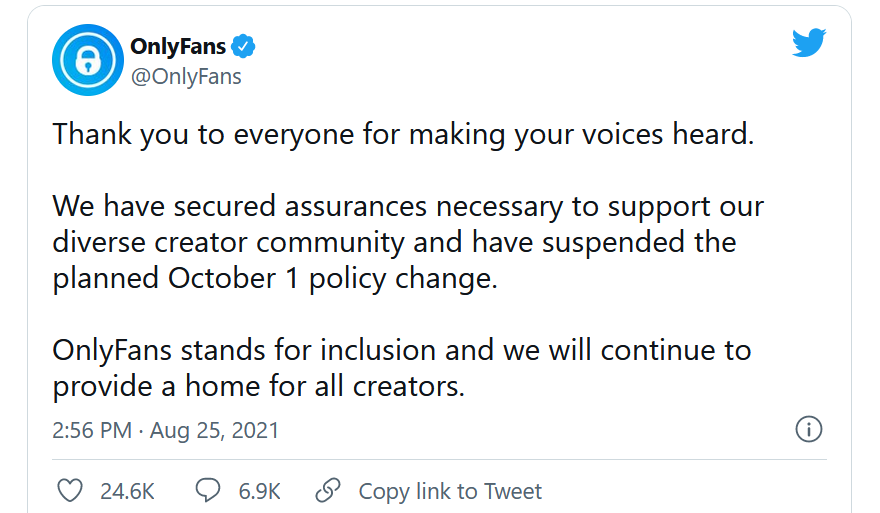This screenshot has width=880, height=513.
Task: Click the Aug 25, 2021 date
Action: 214,430
